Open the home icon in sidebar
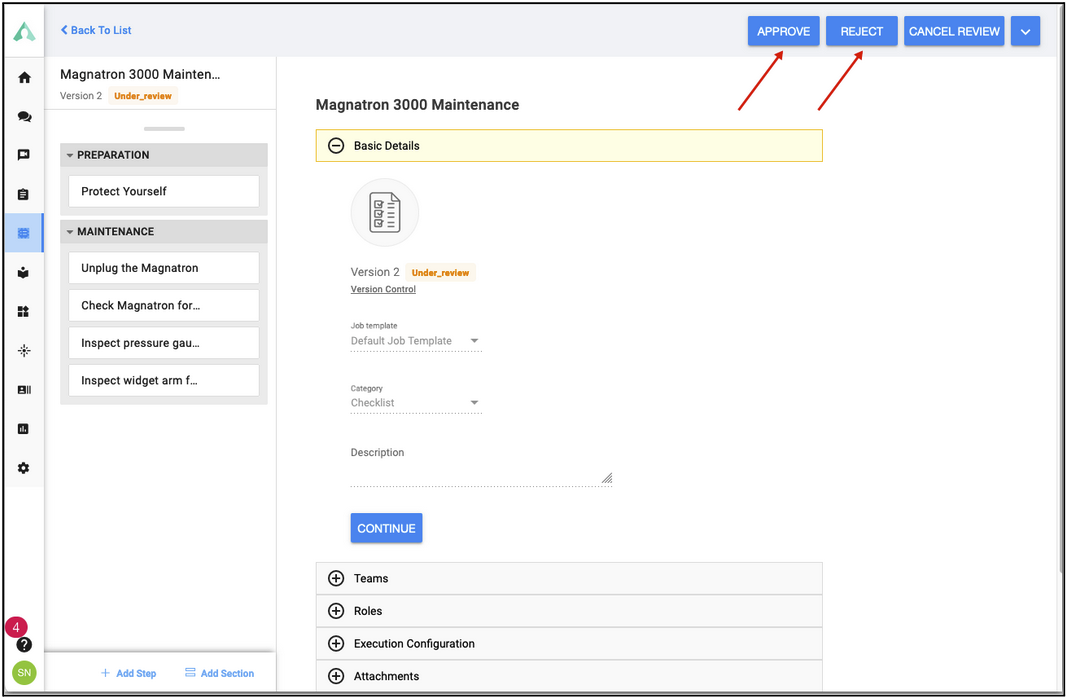Screen dimensions: 1068x699 [25, 78]
